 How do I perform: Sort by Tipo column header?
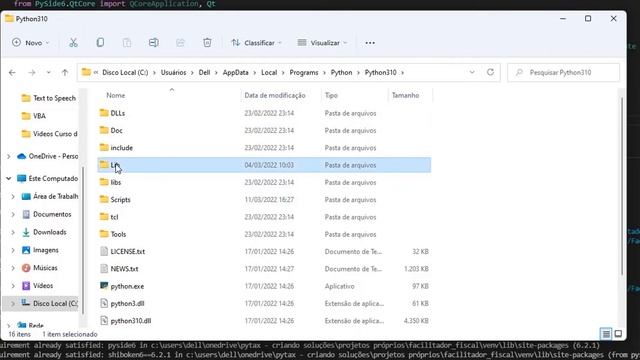click(x=331, y=95)
